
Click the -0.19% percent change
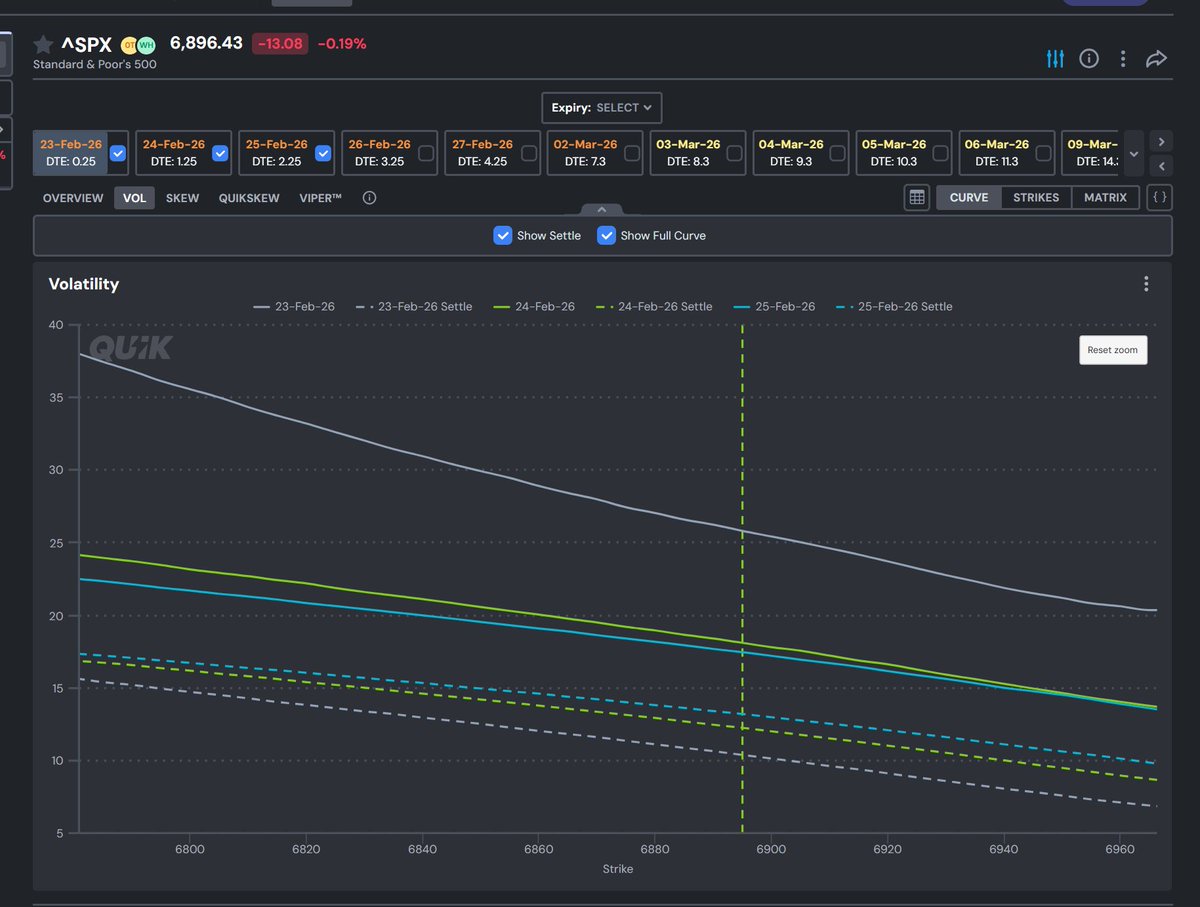342,44
